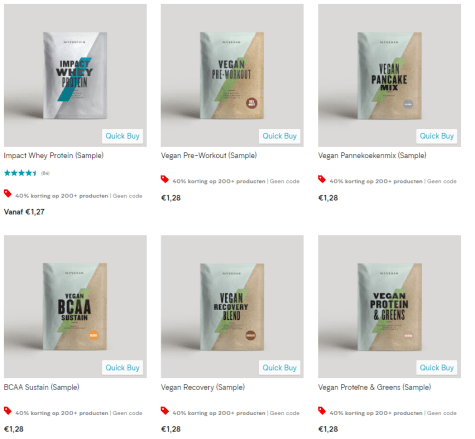Open the Vegan Pannekoekenmix (Sample) title link
475x439 pixels.
click(x=372, y=155)
